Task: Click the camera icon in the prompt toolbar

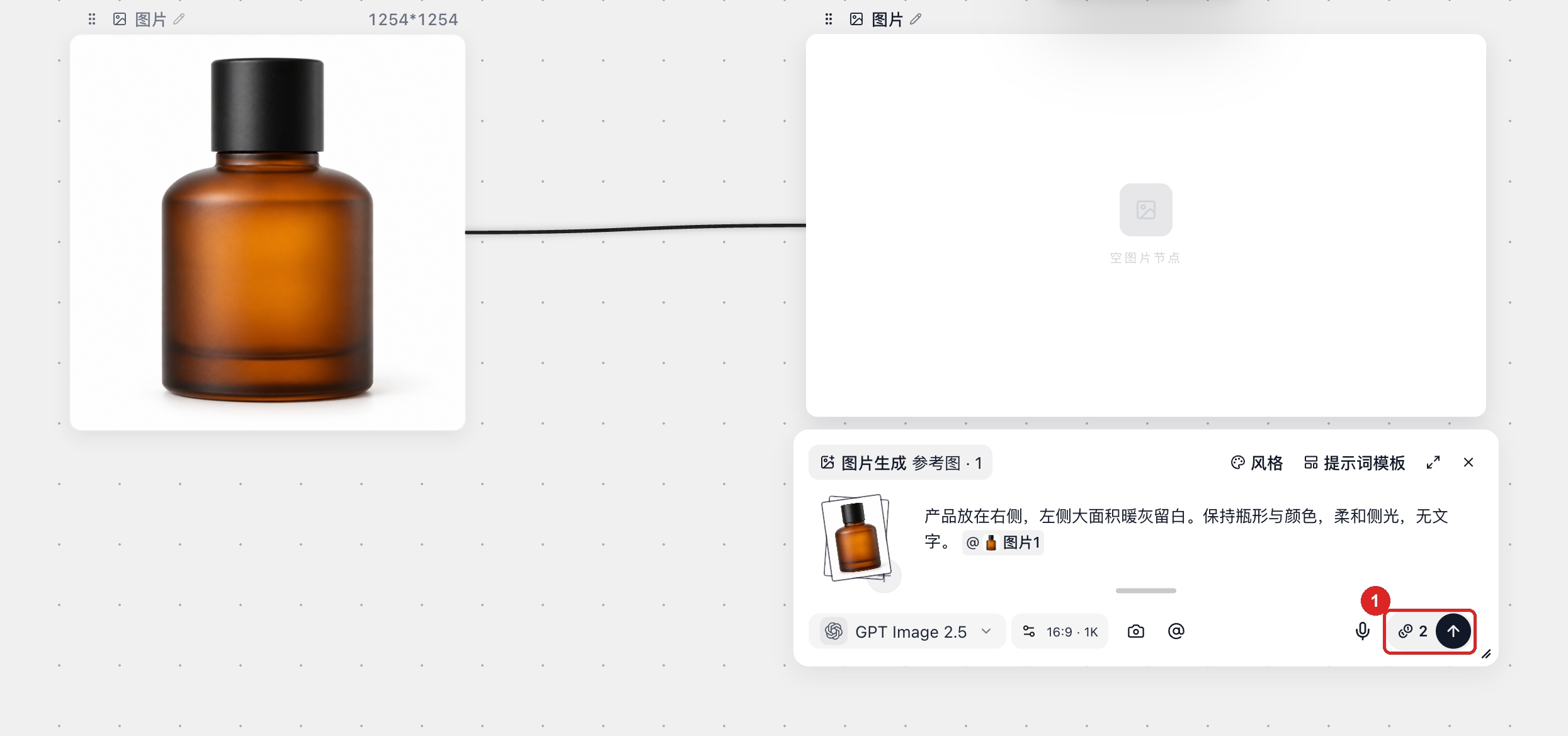Action: coord(1136,631)
